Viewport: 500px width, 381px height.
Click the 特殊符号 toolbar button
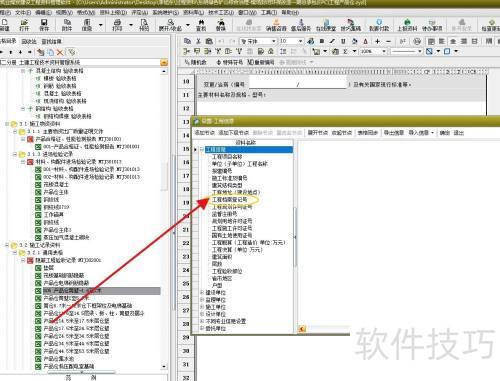pyautogui.click(x=229, y=62)
